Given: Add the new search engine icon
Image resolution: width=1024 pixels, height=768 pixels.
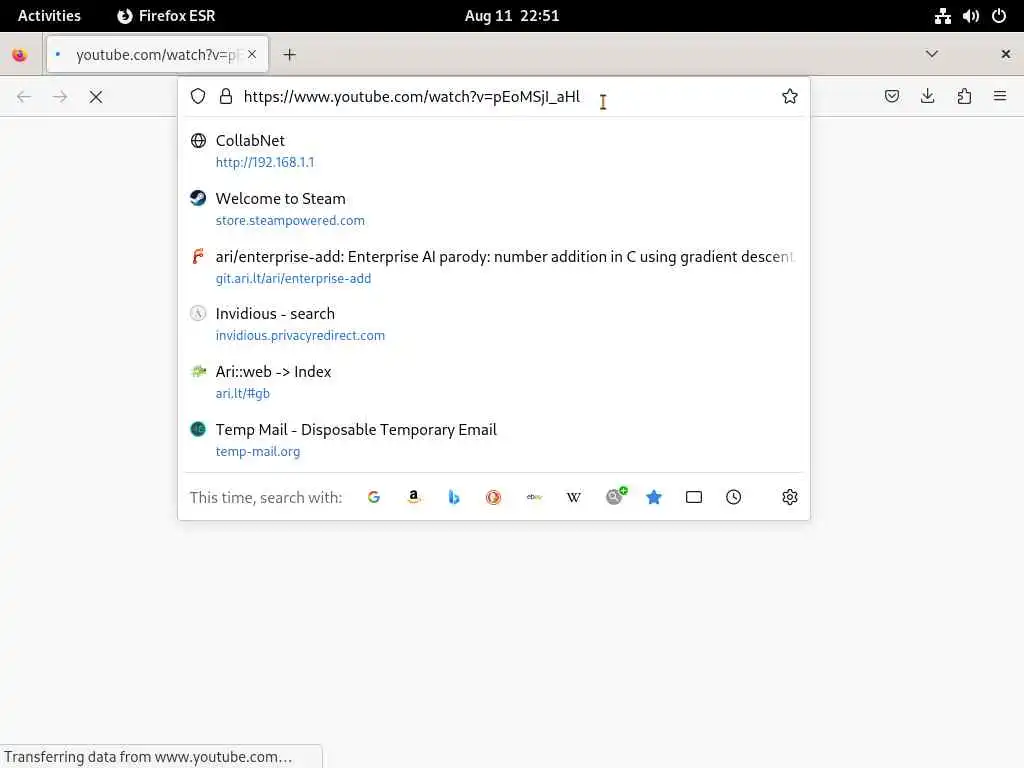Looking at the screenshot, I should click(x=615, y=496).
